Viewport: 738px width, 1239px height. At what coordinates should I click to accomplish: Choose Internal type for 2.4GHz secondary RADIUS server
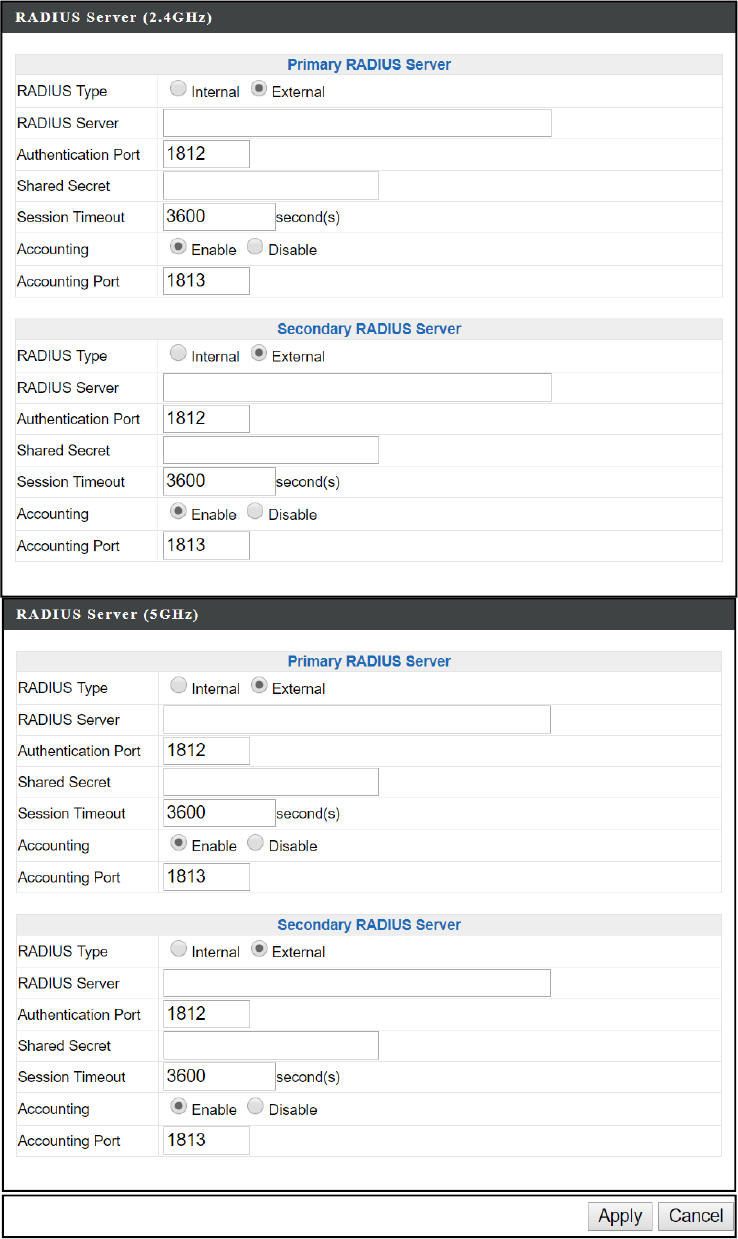178,354
